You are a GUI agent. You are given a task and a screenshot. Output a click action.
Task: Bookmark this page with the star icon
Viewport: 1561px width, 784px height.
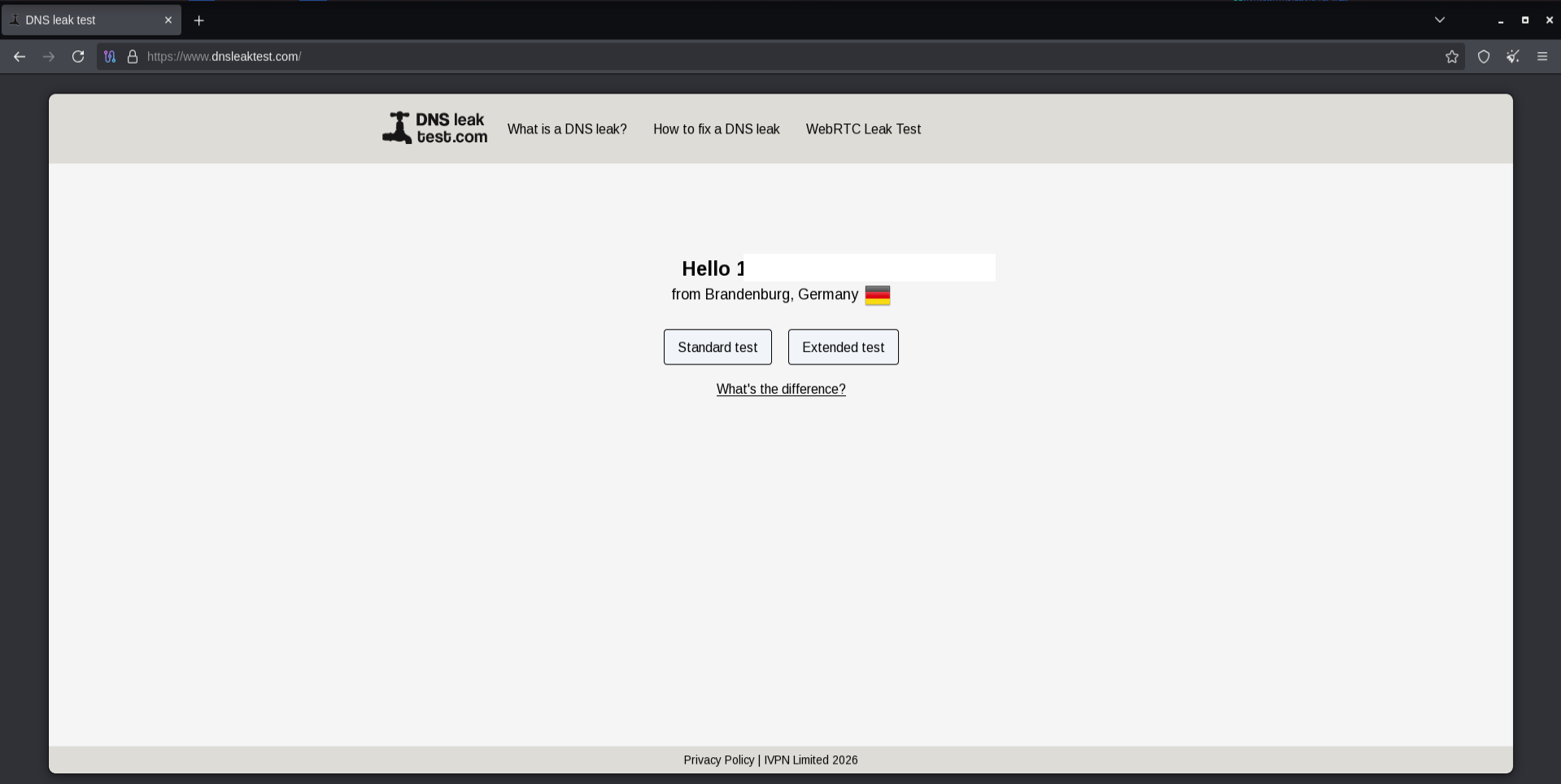point(1452,56)
